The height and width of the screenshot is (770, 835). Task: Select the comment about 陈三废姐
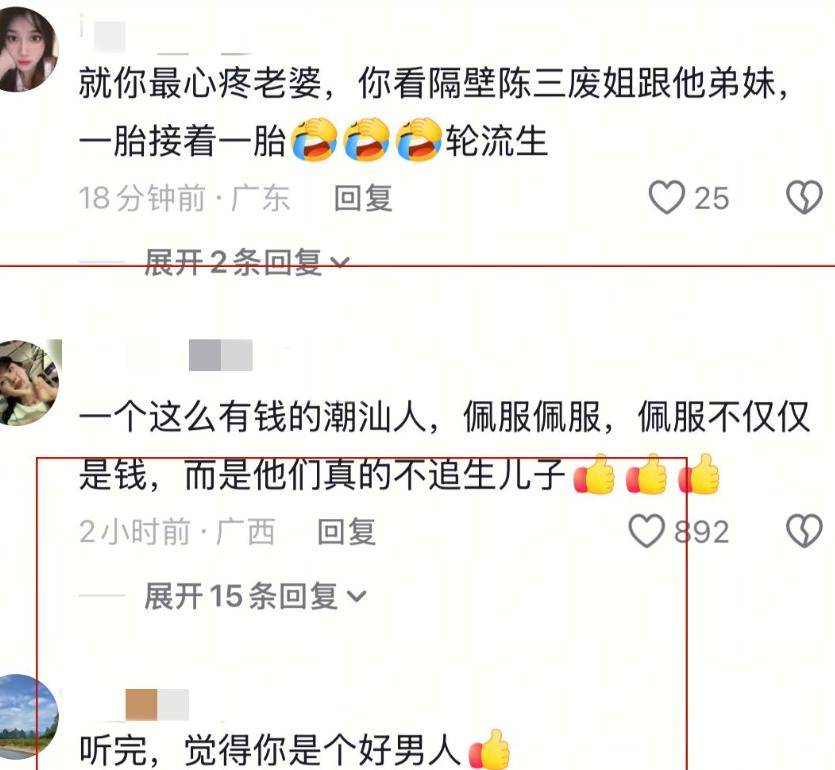[434, 112]
